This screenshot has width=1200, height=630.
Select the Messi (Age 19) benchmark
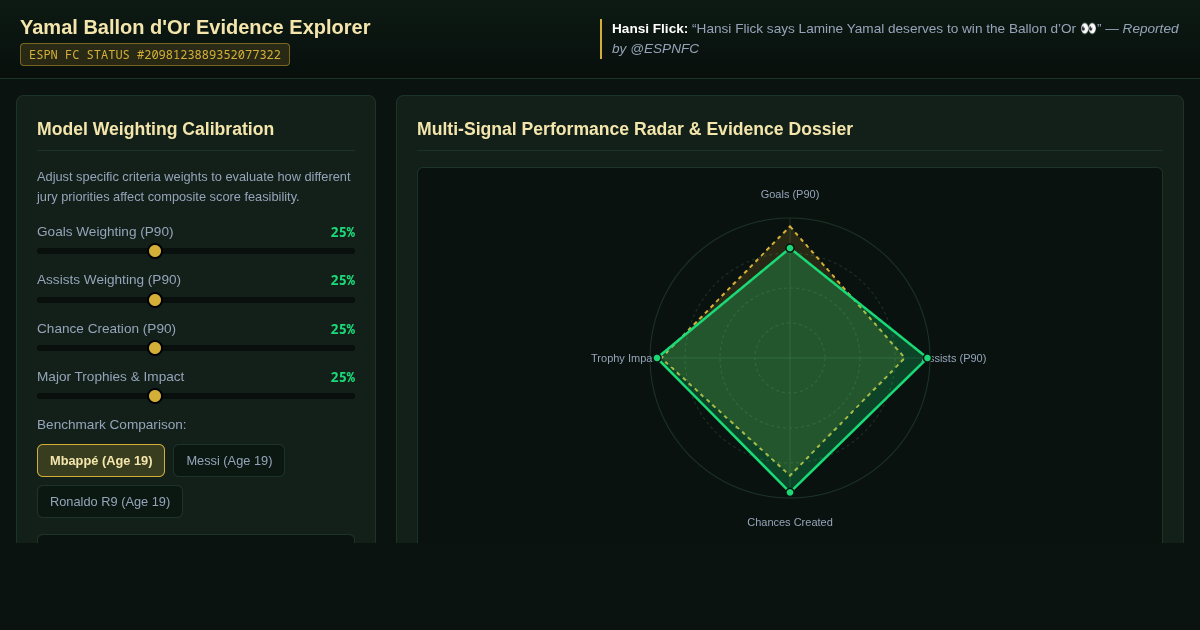229,460
